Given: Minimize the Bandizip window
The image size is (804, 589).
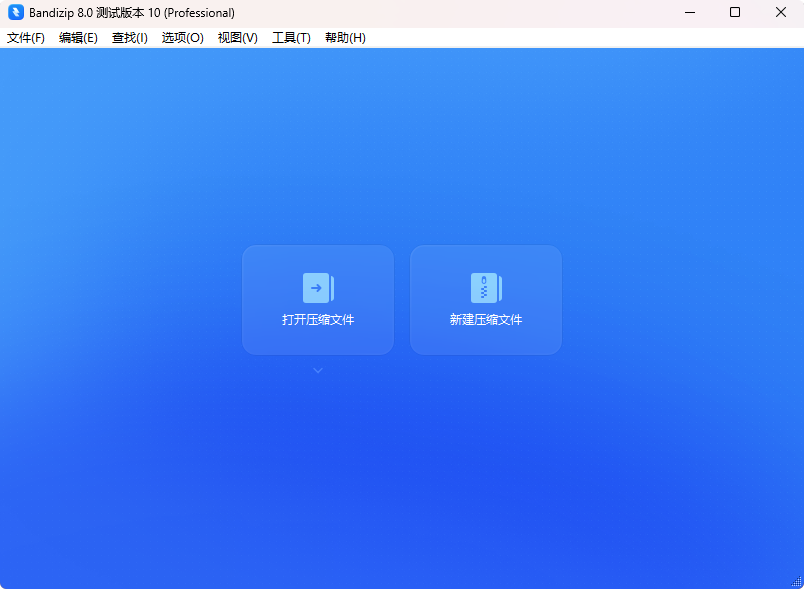Looking at the screenshot, I should pyautogui.click(x=689, y=13).
